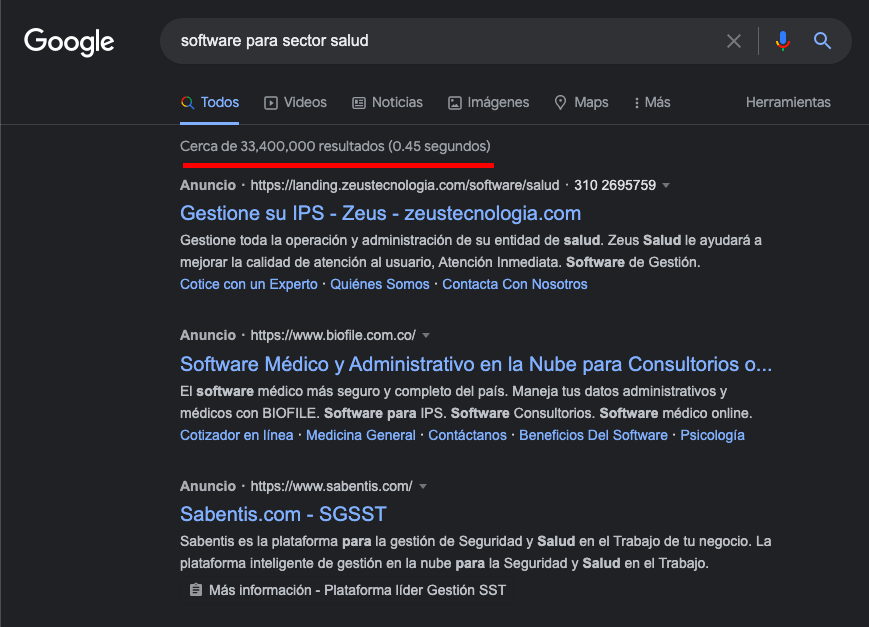Click the clipboard icon beside Más información
Screen dimensions: 869x627
tap(195, 590)
